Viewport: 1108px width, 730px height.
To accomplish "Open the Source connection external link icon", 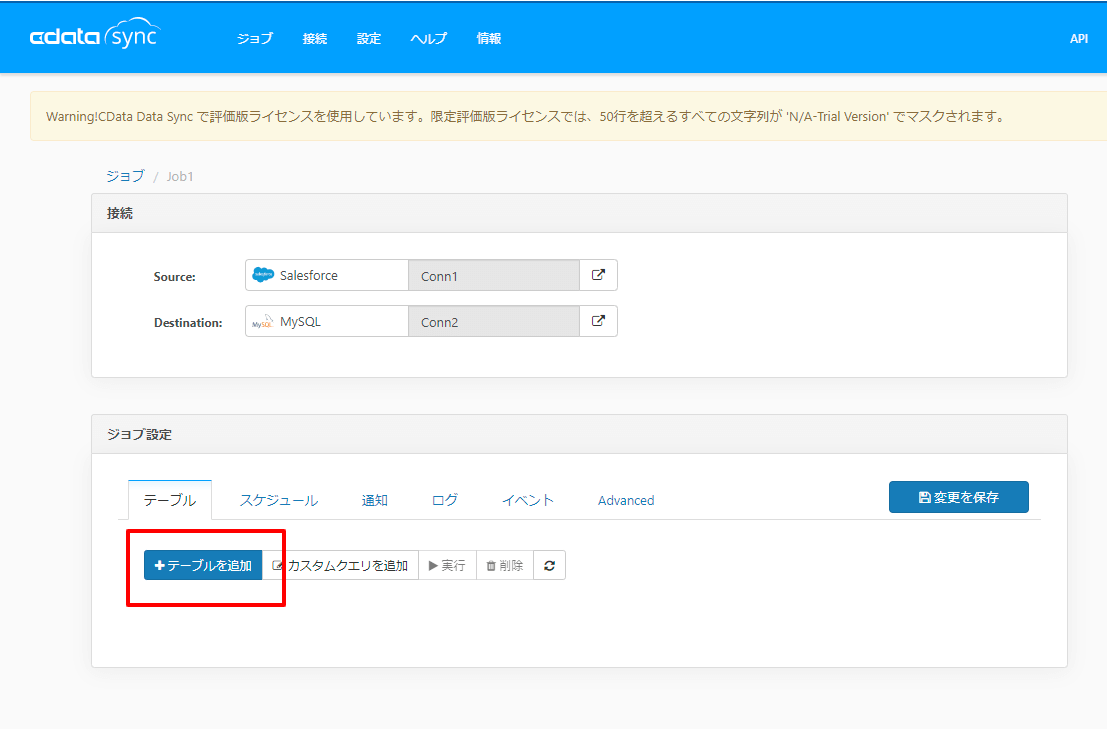I will coord(599,275).
